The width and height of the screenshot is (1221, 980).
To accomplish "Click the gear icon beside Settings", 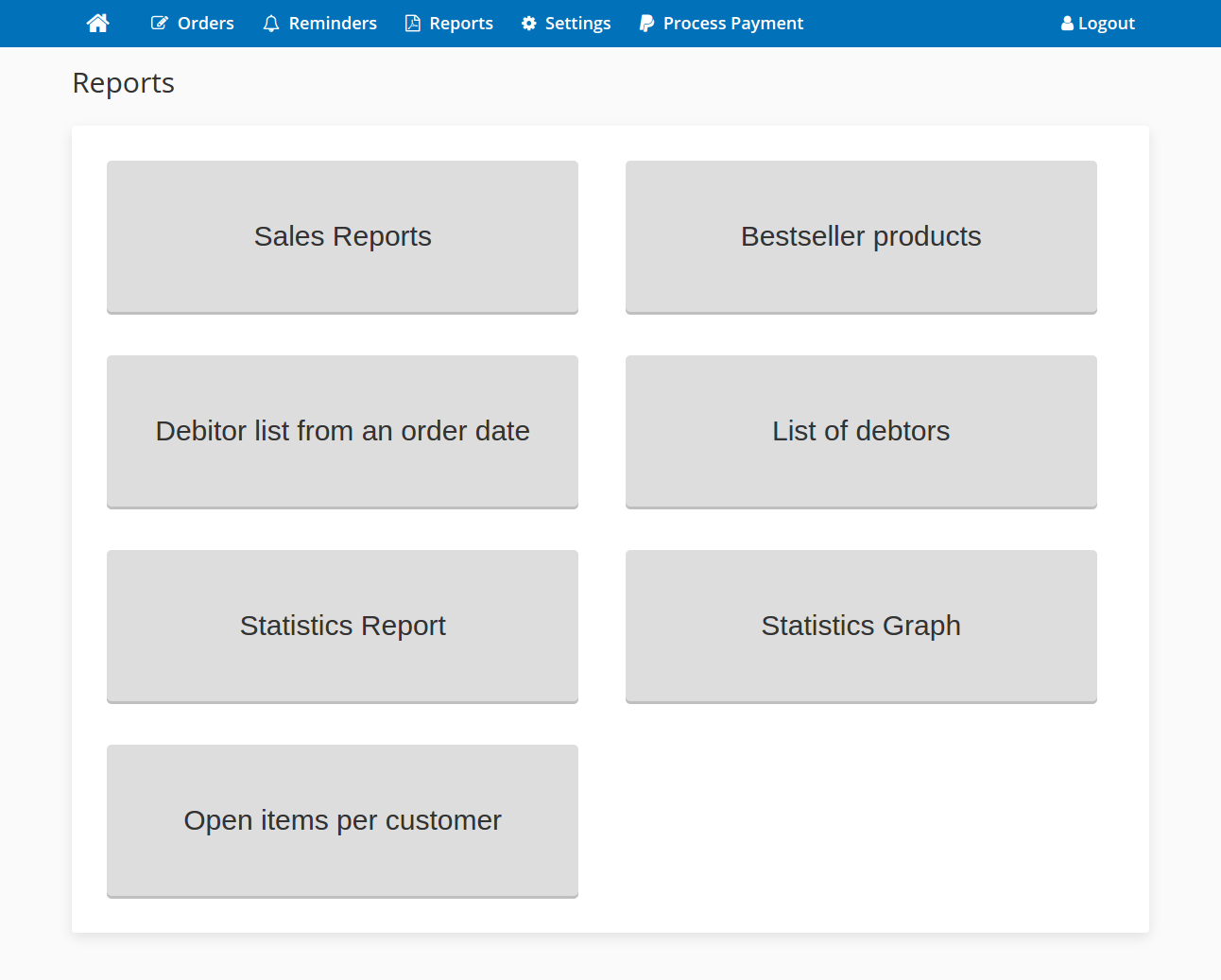I will pyautogui.click(x=529, y=24).
